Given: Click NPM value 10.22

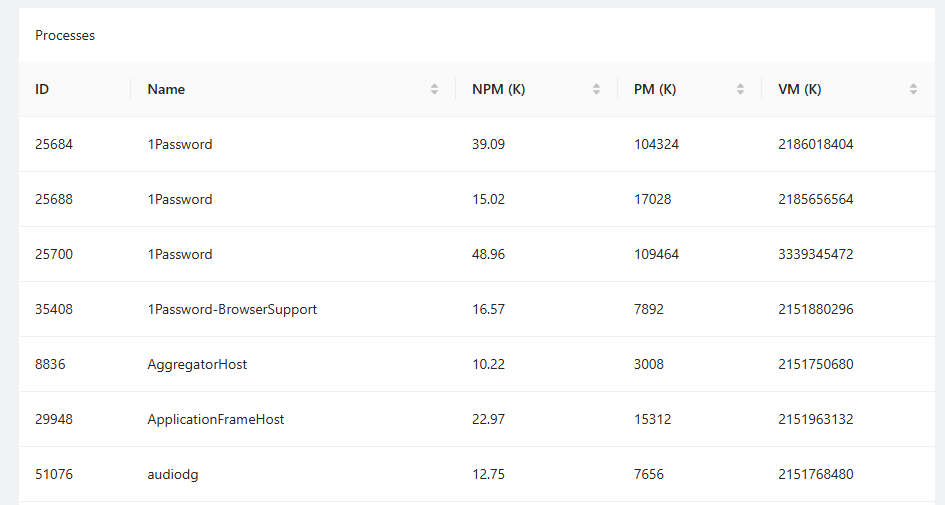Looking at the screenshot, I should [x=488, y=364].
